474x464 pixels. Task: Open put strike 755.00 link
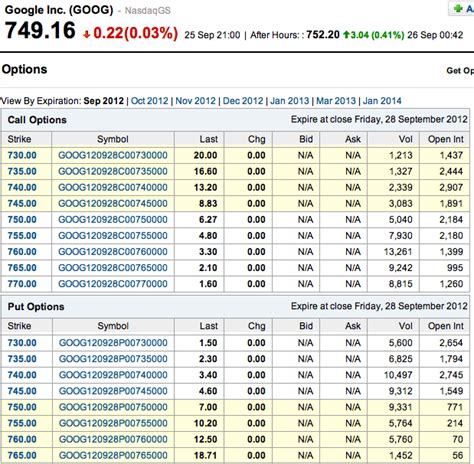click(x=22, y=423)
